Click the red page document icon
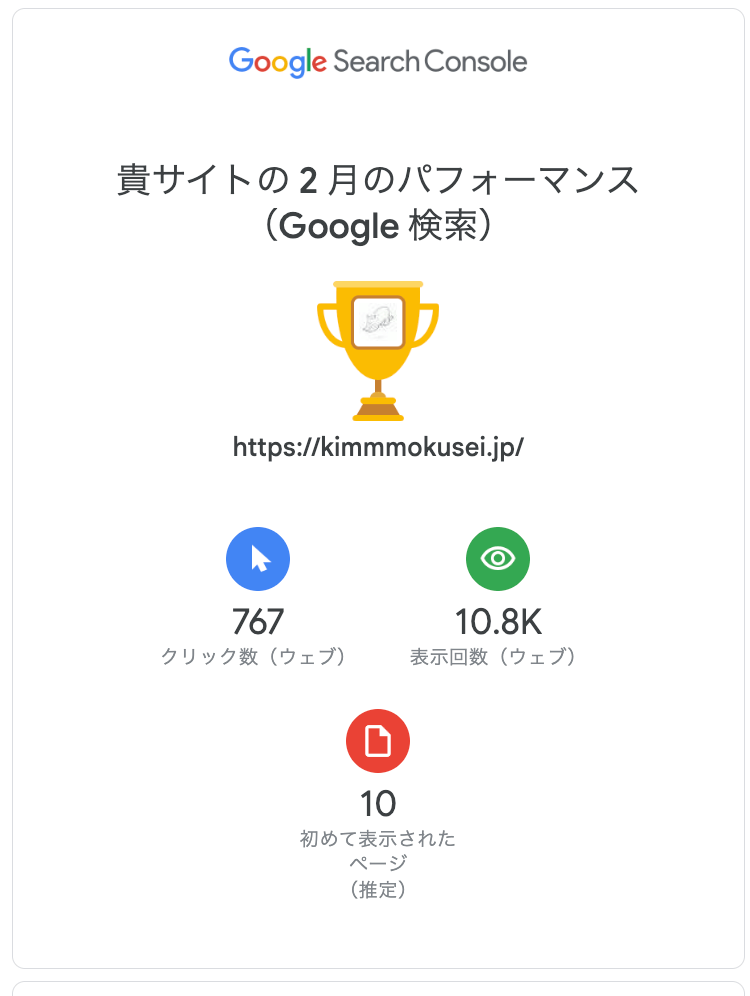 pyautogui.click(x=378, y=741)
